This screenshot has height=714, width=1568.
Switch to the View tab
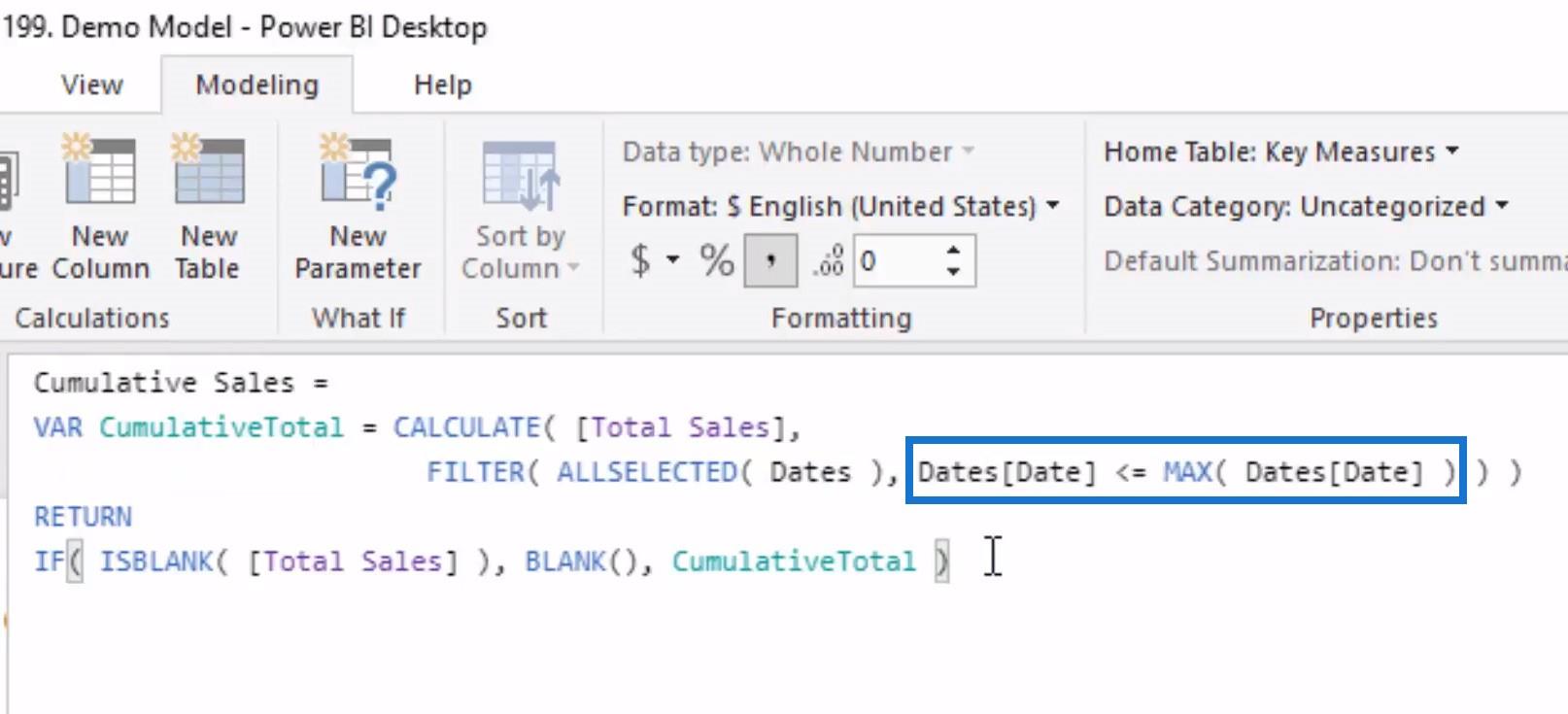coord(92,85)
